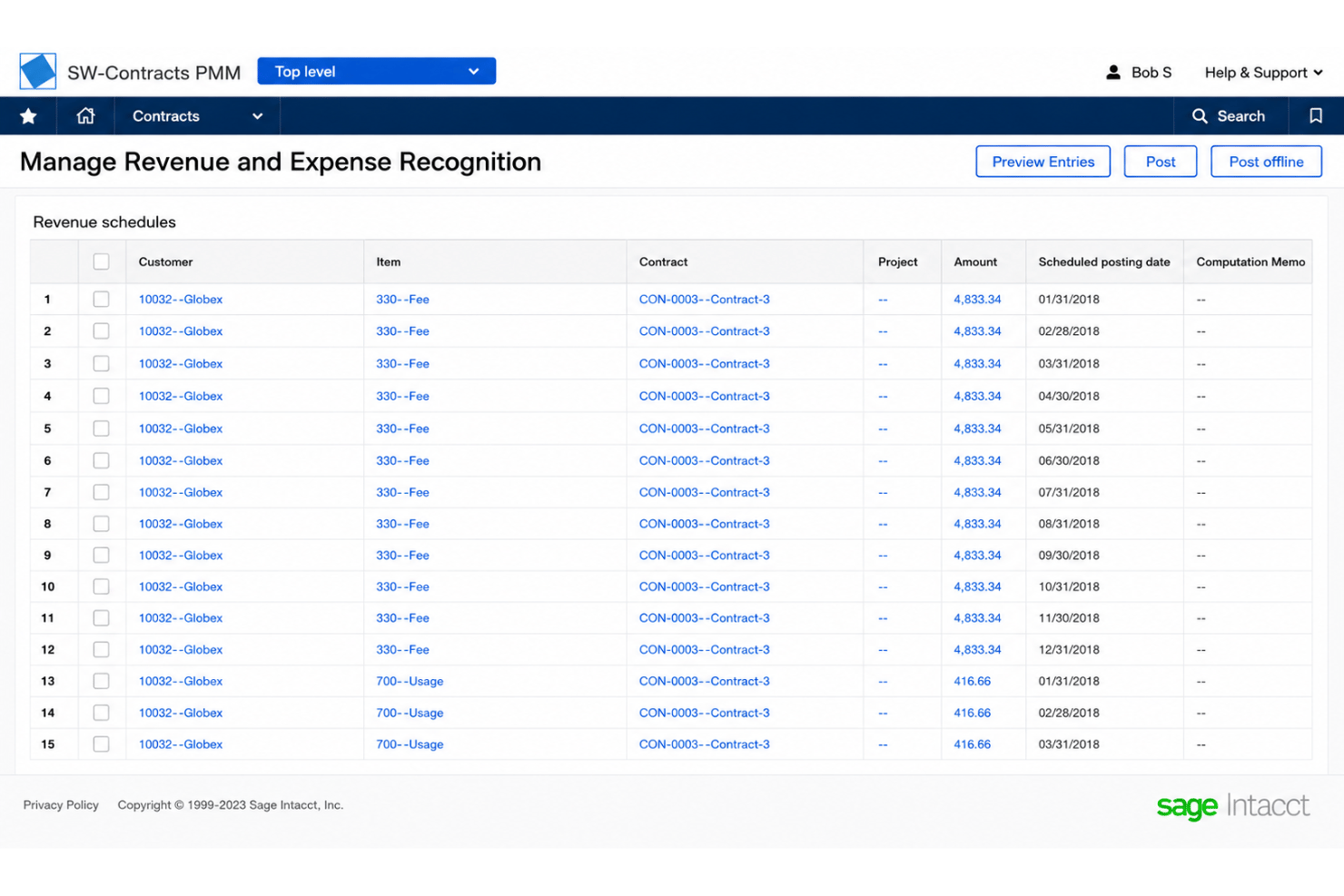Check the checkbox for row 2

click(x=101, y=331)
